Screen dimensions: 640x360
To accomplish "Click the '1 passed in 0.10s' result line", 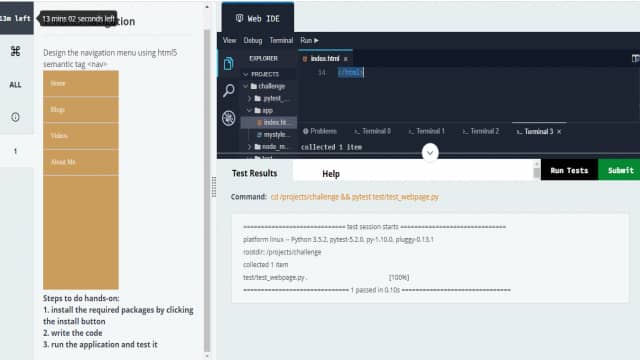I will click(x=377, y=290).
